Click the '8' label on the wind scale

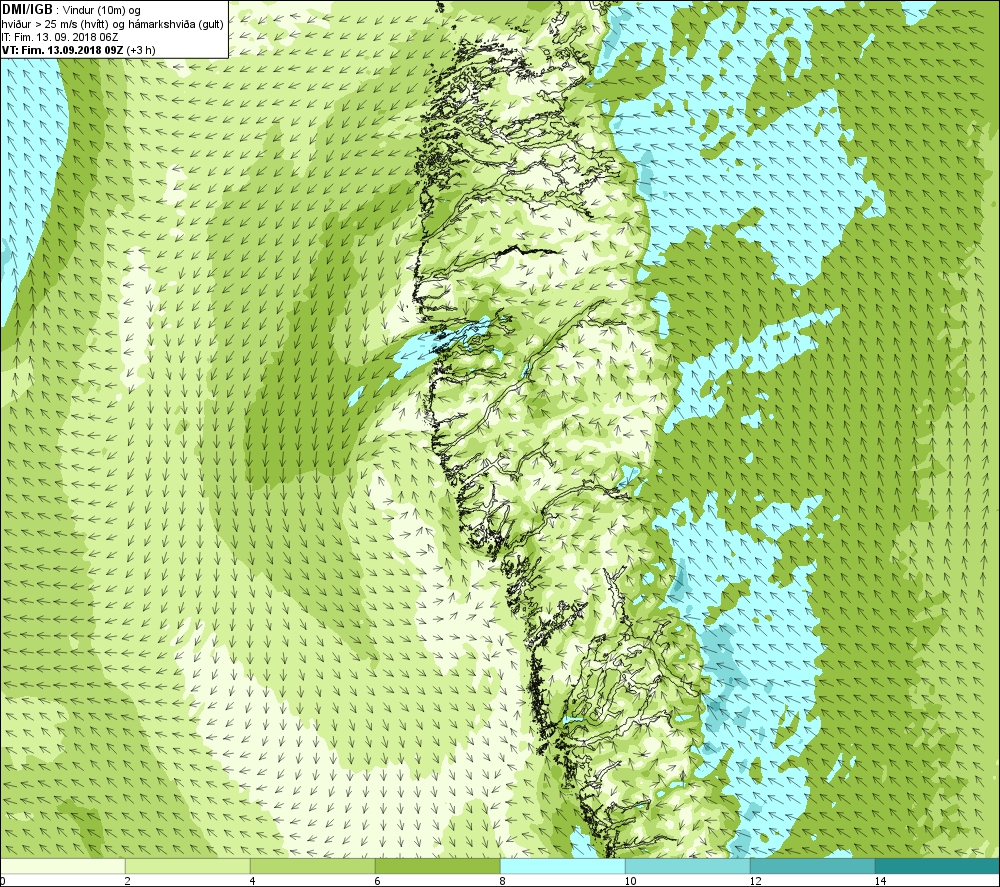pos(503,881)
